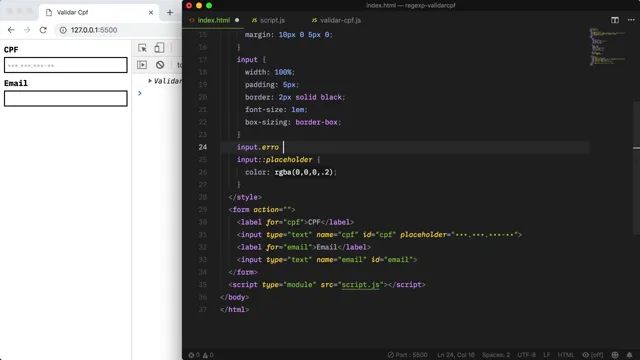Click the box-sizing: border-box line
The width and height of the screenshot is (640, 360).
[x=293, y=122]
